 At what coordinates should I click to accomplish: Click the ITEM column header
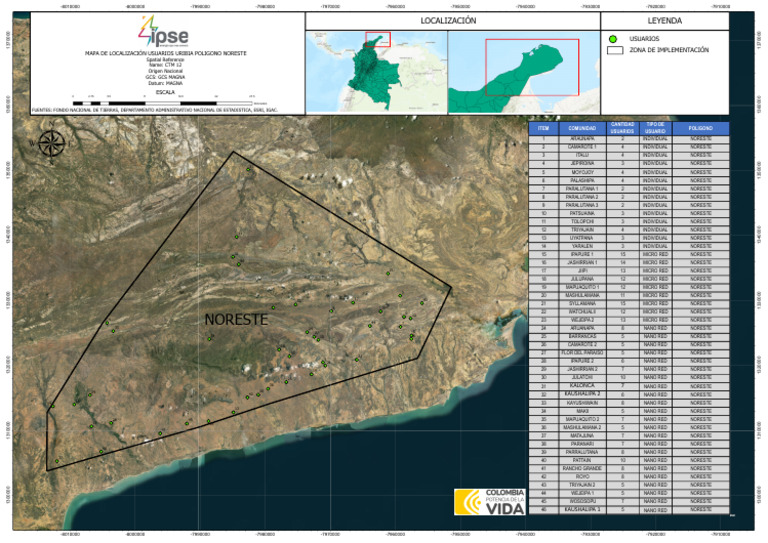click(x=543, y=128)
